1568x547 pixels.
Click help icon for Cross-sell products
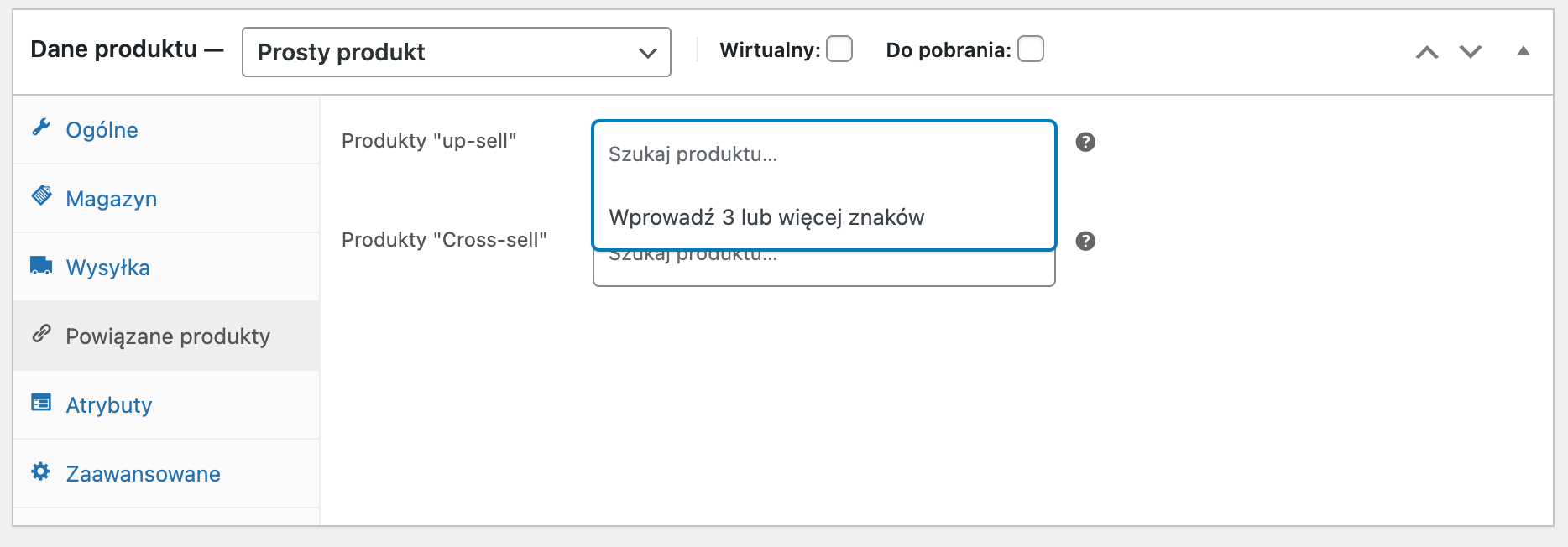click(x=1085, y=242)
